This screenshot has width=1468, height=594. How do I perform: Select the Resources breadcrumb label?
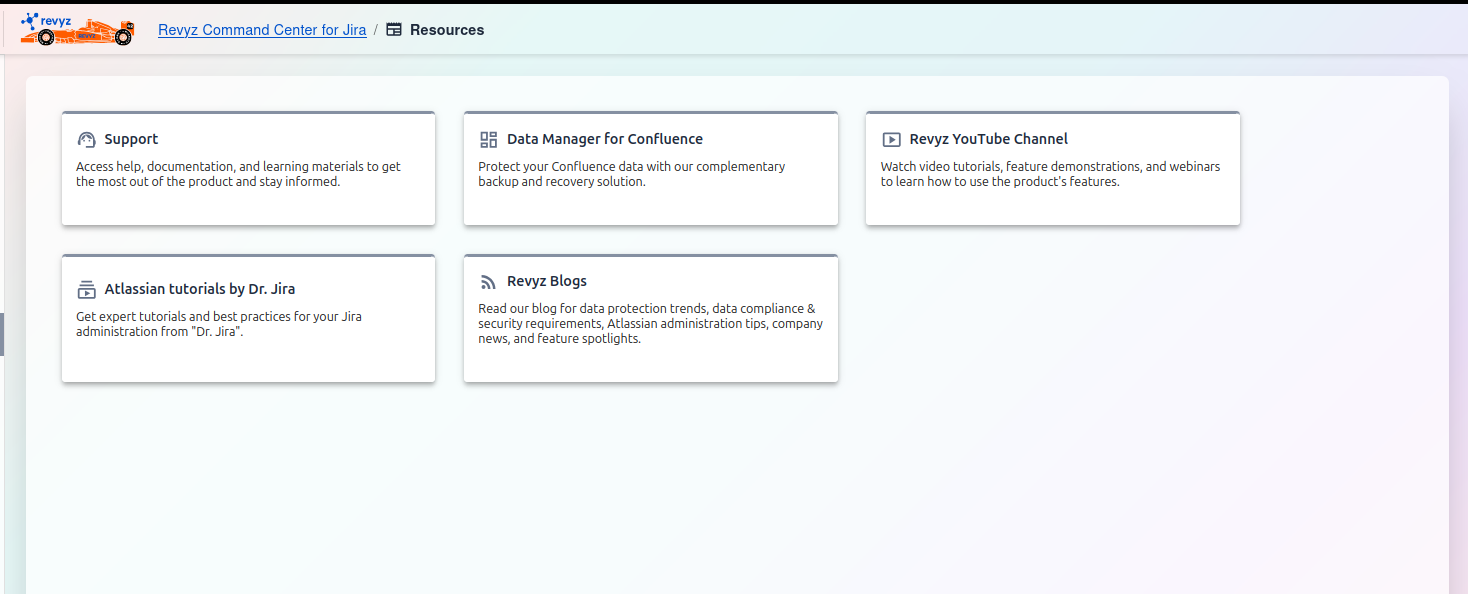447,30
